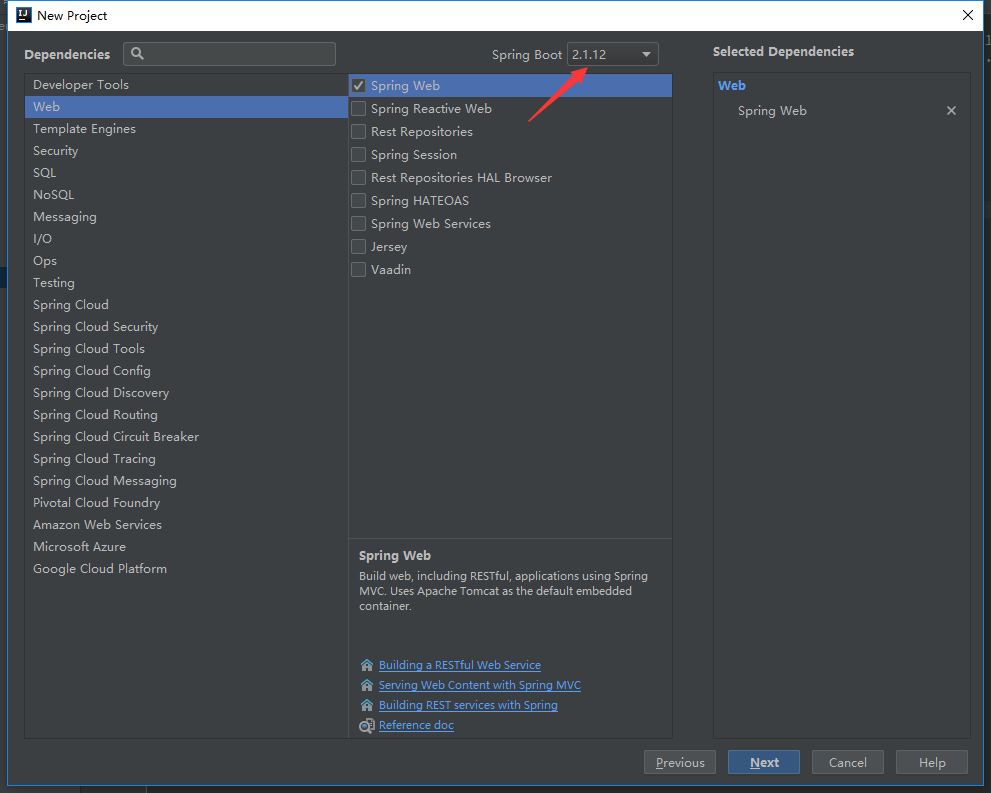991x793 pixels.
Task: Cancel the New Project wizard
Action: 848,762
